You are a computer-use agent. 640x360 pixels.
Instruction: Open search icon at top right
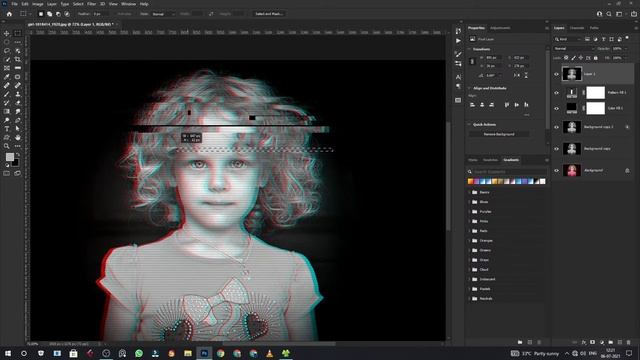[609, 14]
